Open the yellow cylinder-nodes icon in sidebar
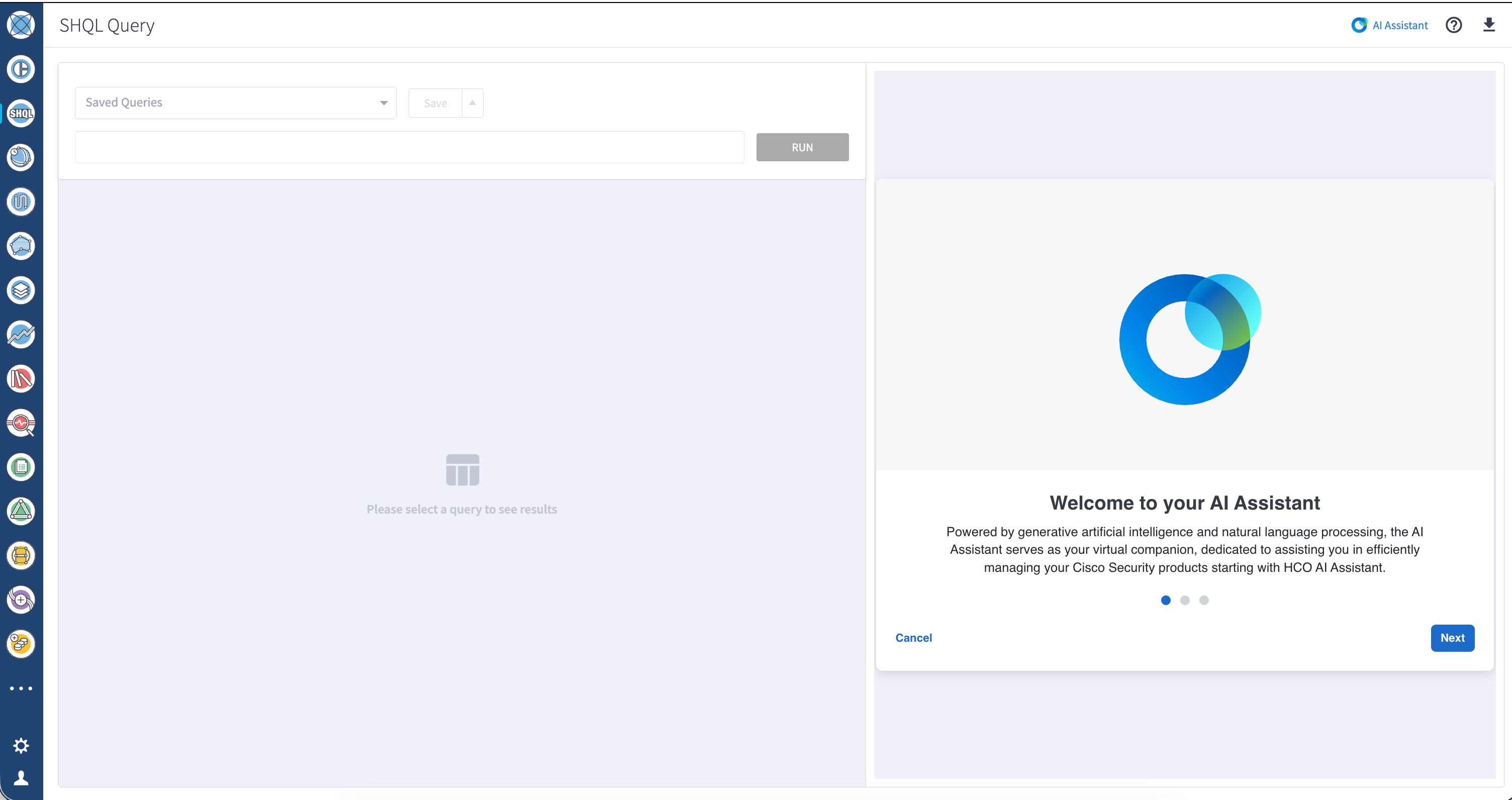 pyautogui.click(x=21, y=556)
